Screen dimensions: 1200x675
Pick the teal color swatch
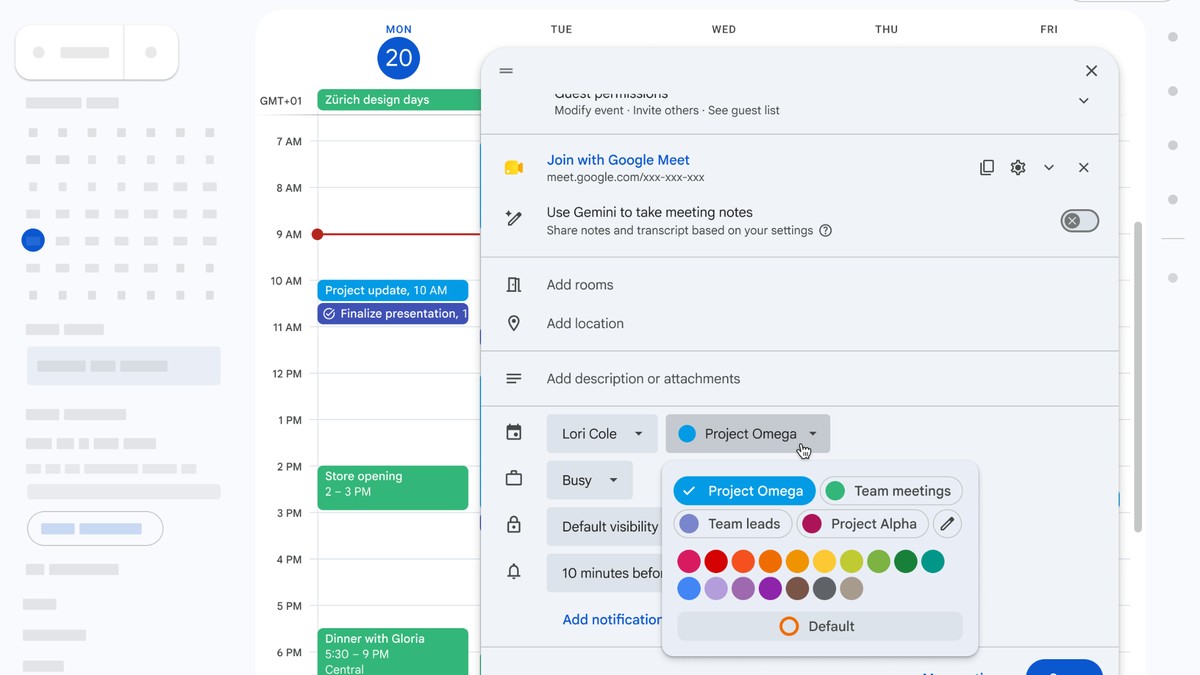[933, 562]
